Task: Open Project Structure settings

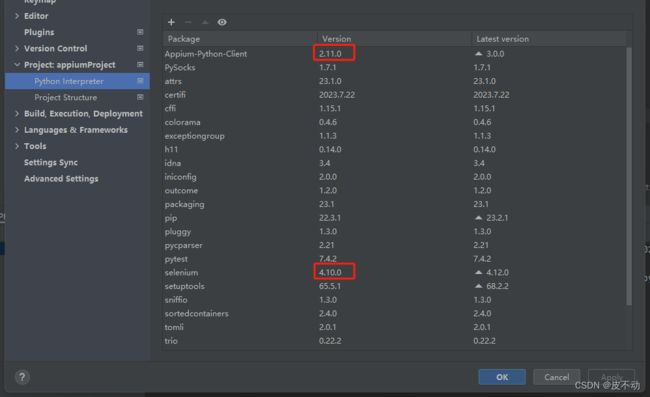Action: pos(65,97)
